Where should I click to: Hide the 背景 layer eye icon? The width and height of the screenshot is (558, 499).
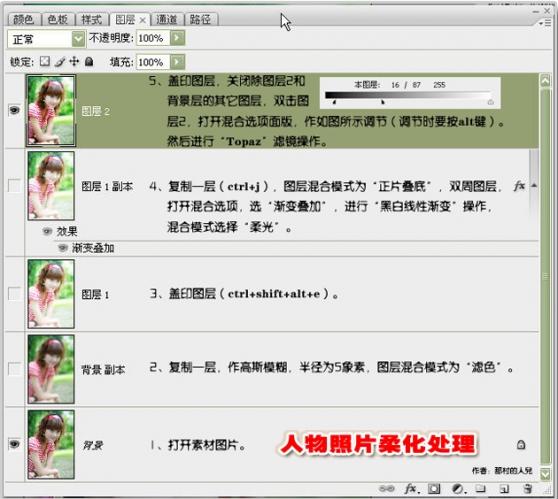14,444
